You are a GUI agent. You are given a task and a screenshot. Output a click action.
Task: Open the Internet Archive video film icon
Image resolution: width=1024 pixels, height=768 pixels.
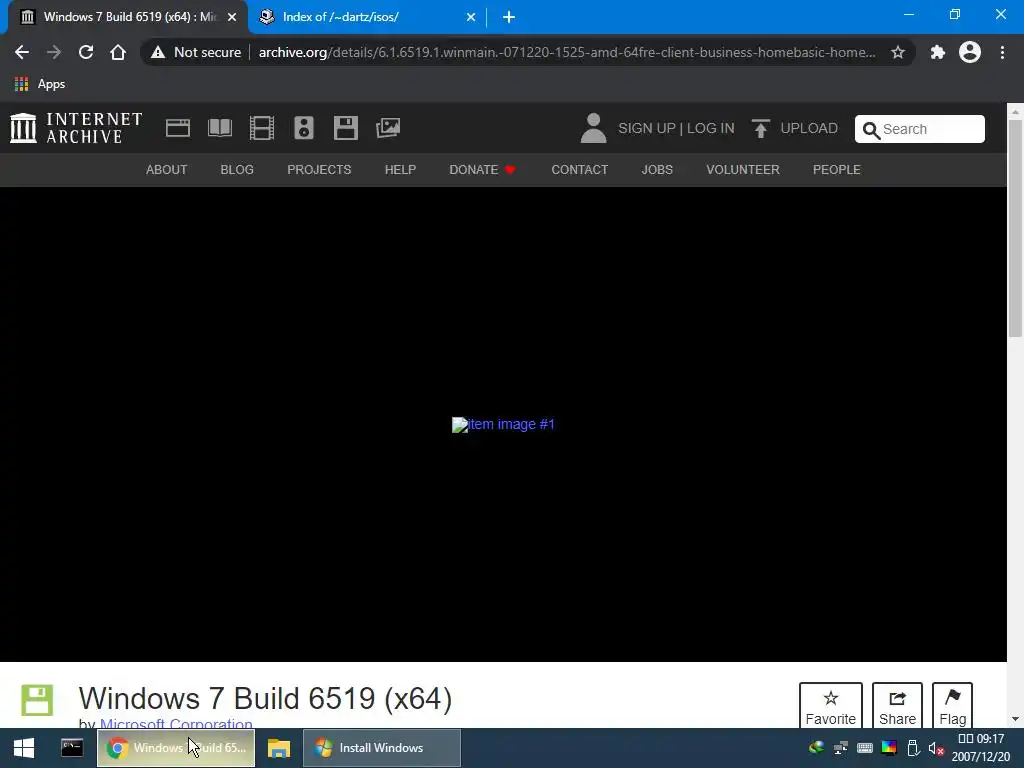pos(262,128)
